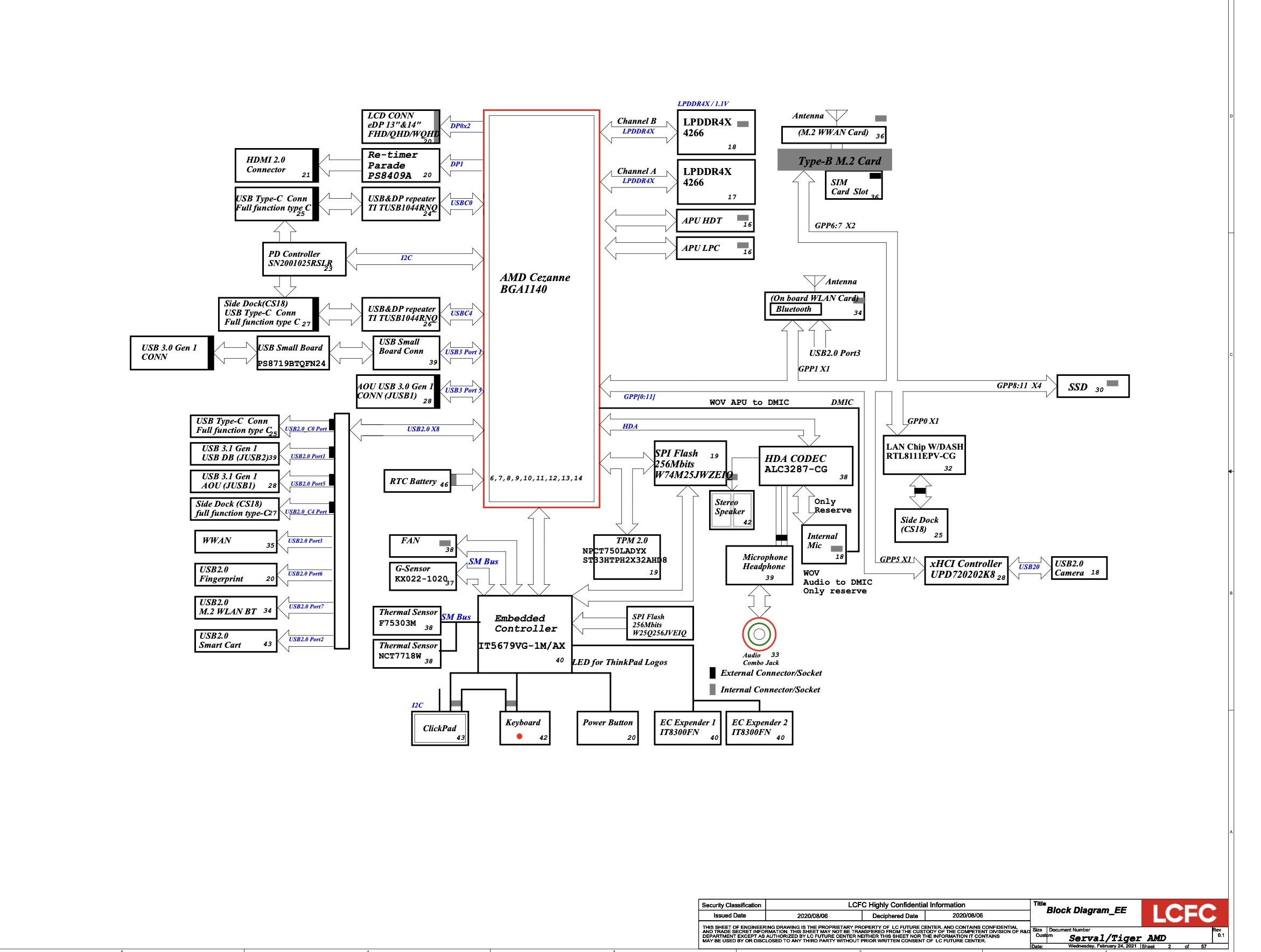This screenshot has height=952, width=1261.
Task: Click the PD Controller SN2001025RSLR block
Action: 304,259
